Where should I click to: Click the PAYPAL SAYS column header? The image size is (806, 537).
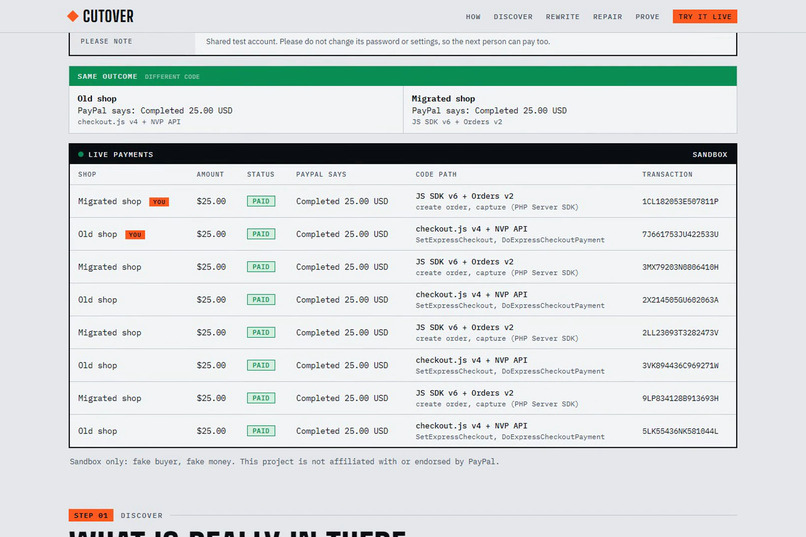coord(321,174)
